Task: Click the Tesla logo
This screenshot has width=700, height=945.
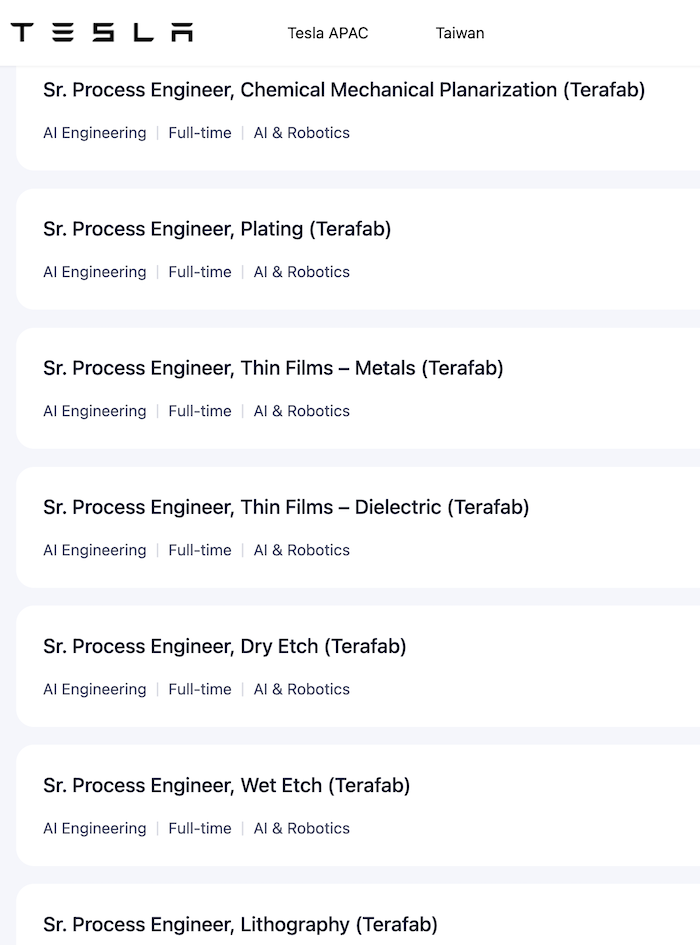Action: [x=102, y=33]
